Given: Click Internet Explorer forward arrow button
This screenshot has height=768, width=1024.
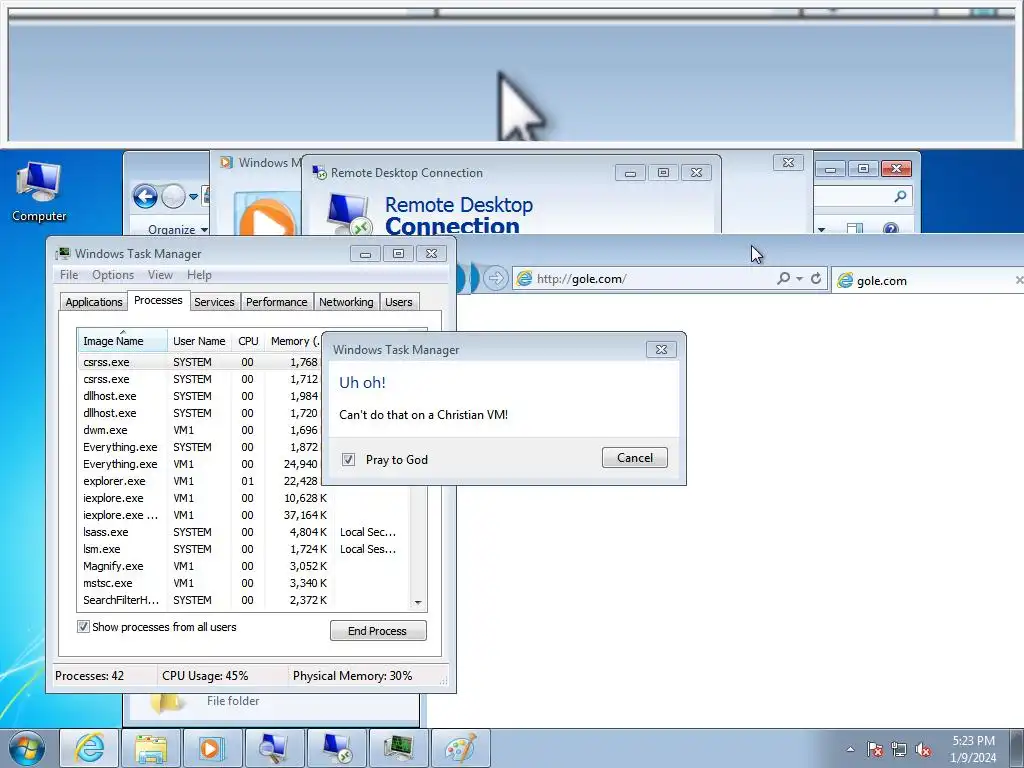Looking at the screenshot, I should 496,278.
